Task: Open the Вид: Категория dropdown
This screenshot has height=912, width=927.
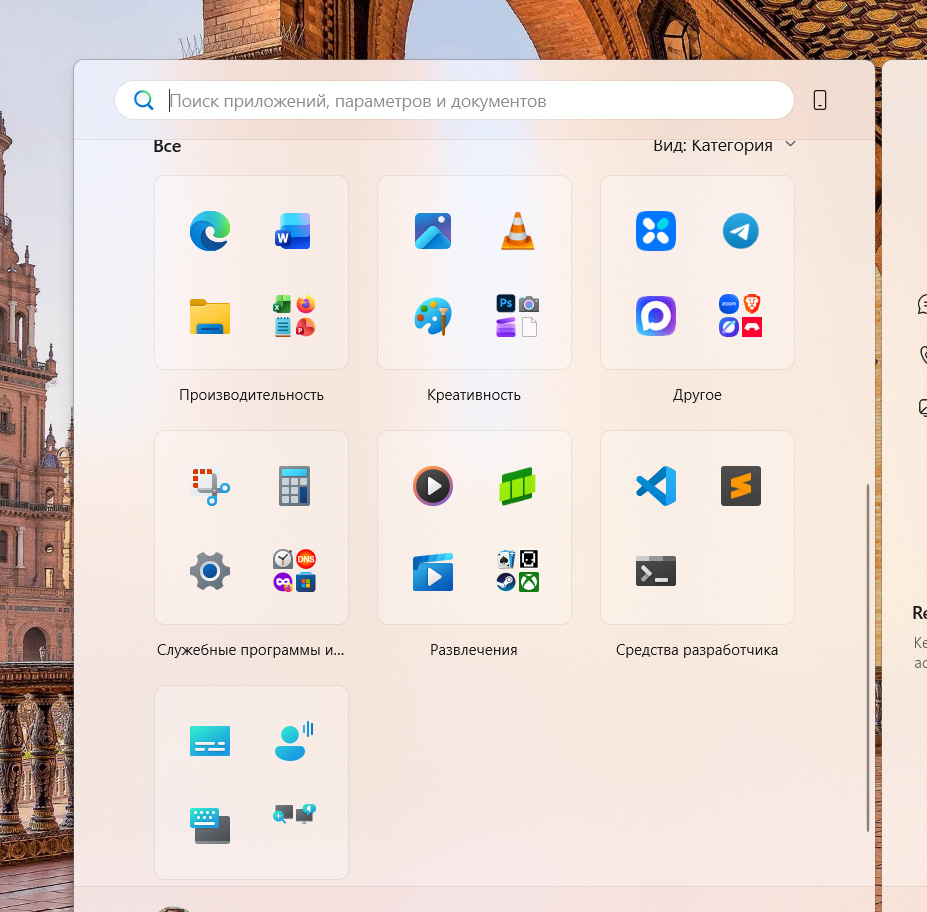Action: (724, 145)
